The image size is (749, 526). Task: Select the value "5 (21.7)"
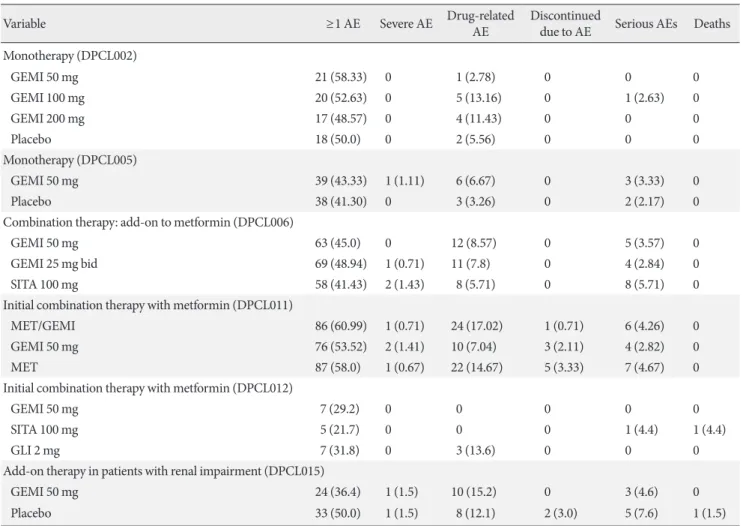340,430
